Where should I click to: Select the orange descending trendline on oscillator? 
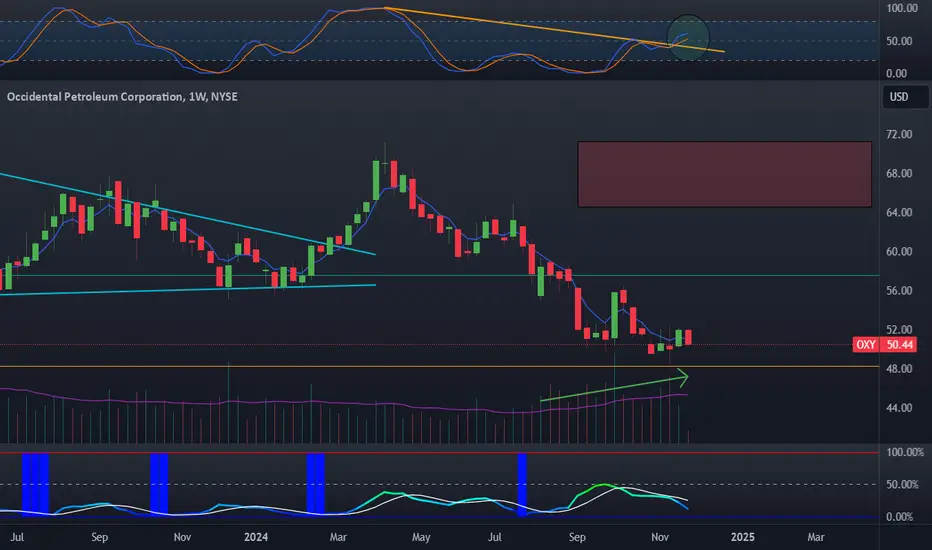pyautogui.click(x=554, y=30)
